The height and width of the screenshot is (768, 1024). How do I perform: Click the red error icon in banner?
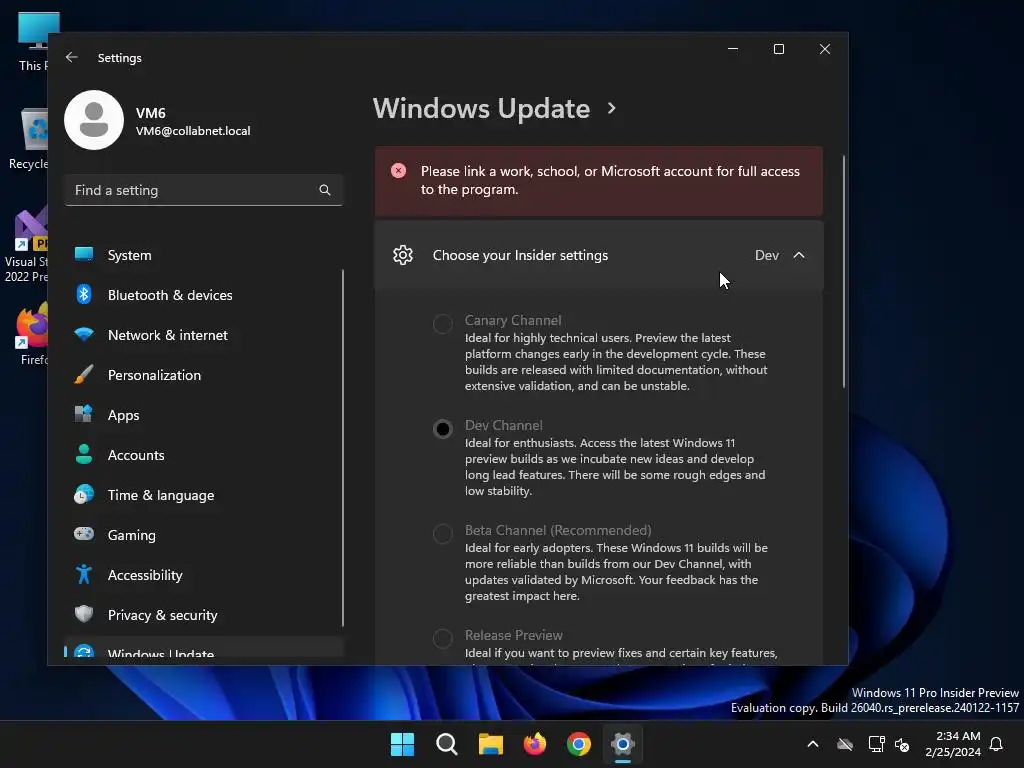398,171
